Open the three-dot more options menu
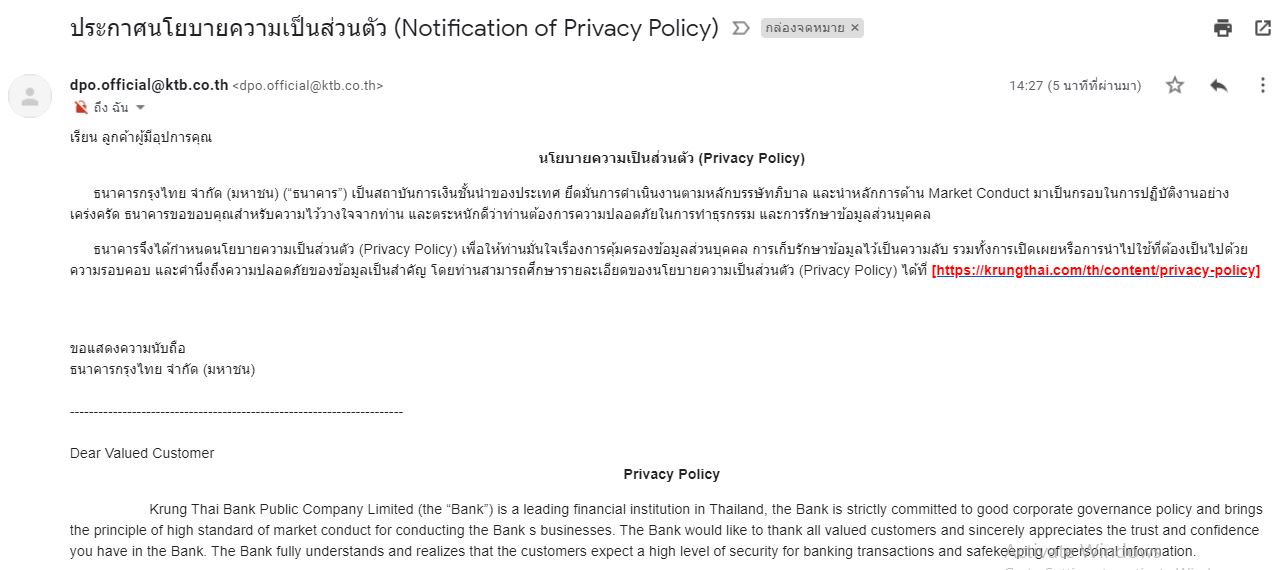 pos(1262,86)
